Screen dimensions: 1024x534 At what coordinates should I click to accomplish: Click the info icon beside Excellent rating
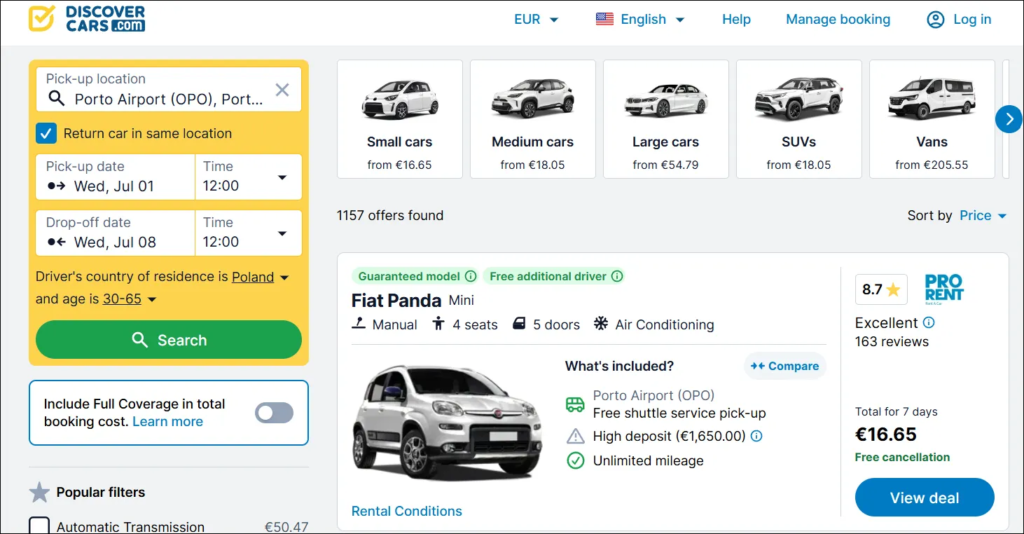[x=929, y=322]
